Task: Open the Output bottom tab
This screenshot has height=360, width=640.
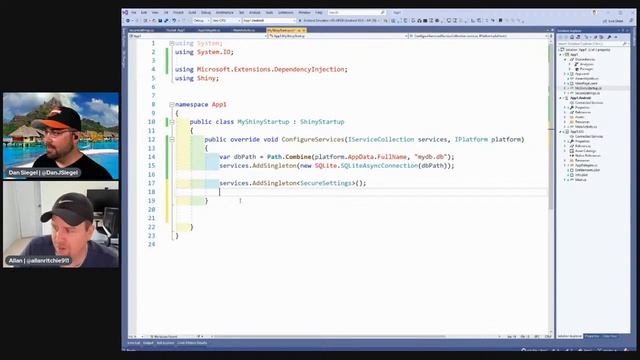Action: 148,343
